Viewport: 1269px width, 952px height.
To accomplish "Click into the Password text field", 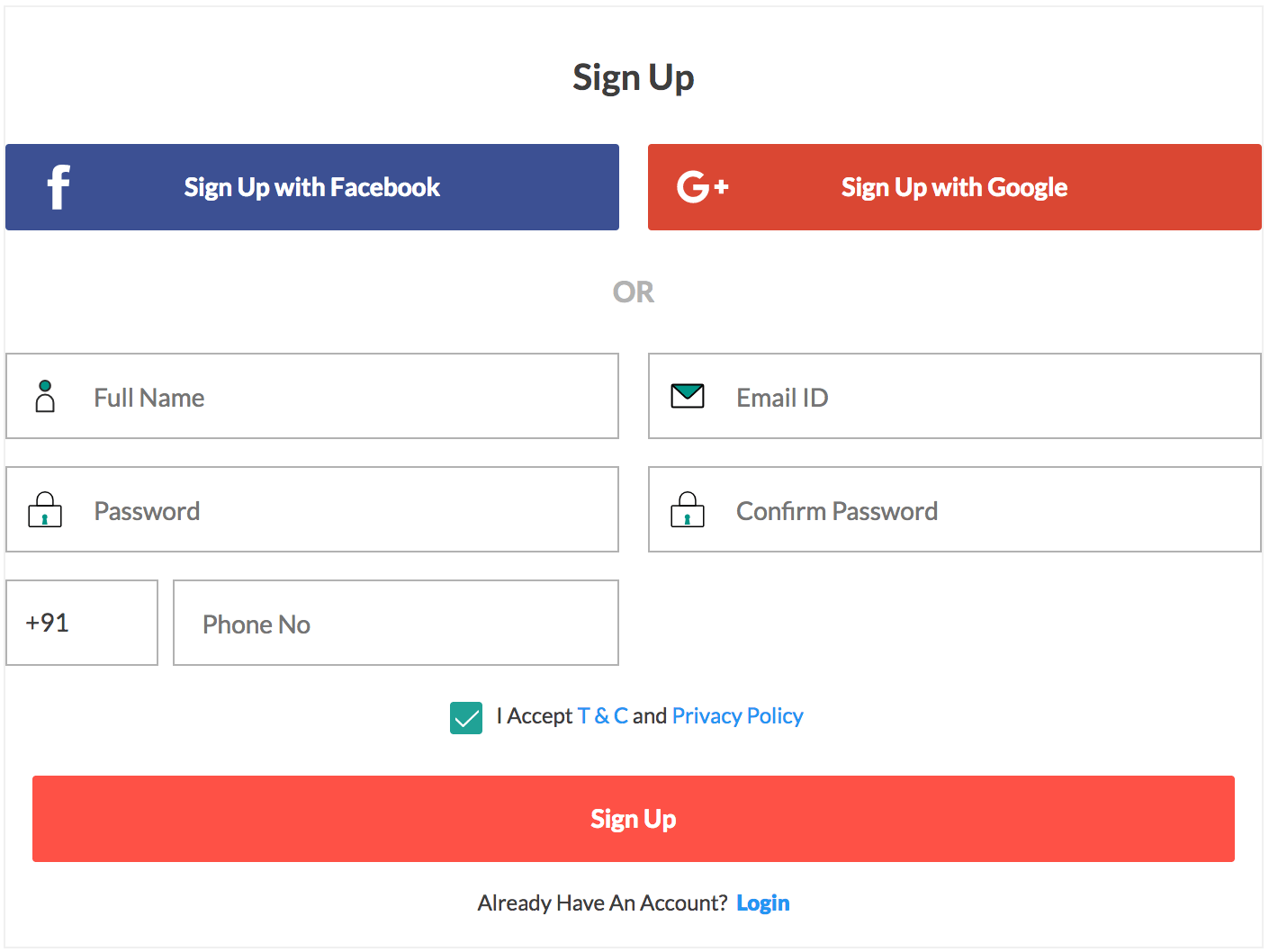I will [342, 510].
